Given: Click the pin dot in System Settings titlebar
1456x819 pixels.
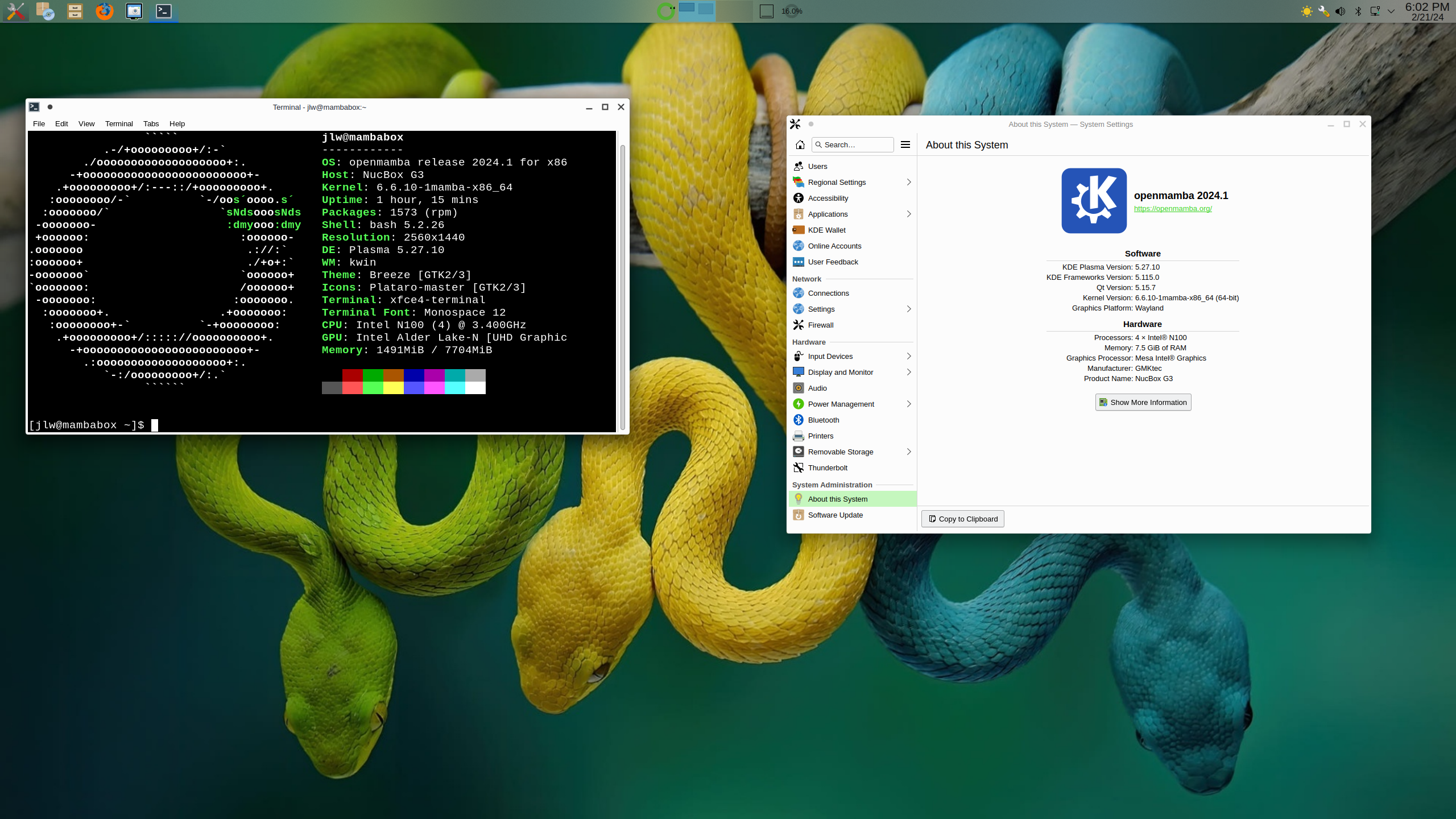Looking at the screenshot, I should pos(811,124).
